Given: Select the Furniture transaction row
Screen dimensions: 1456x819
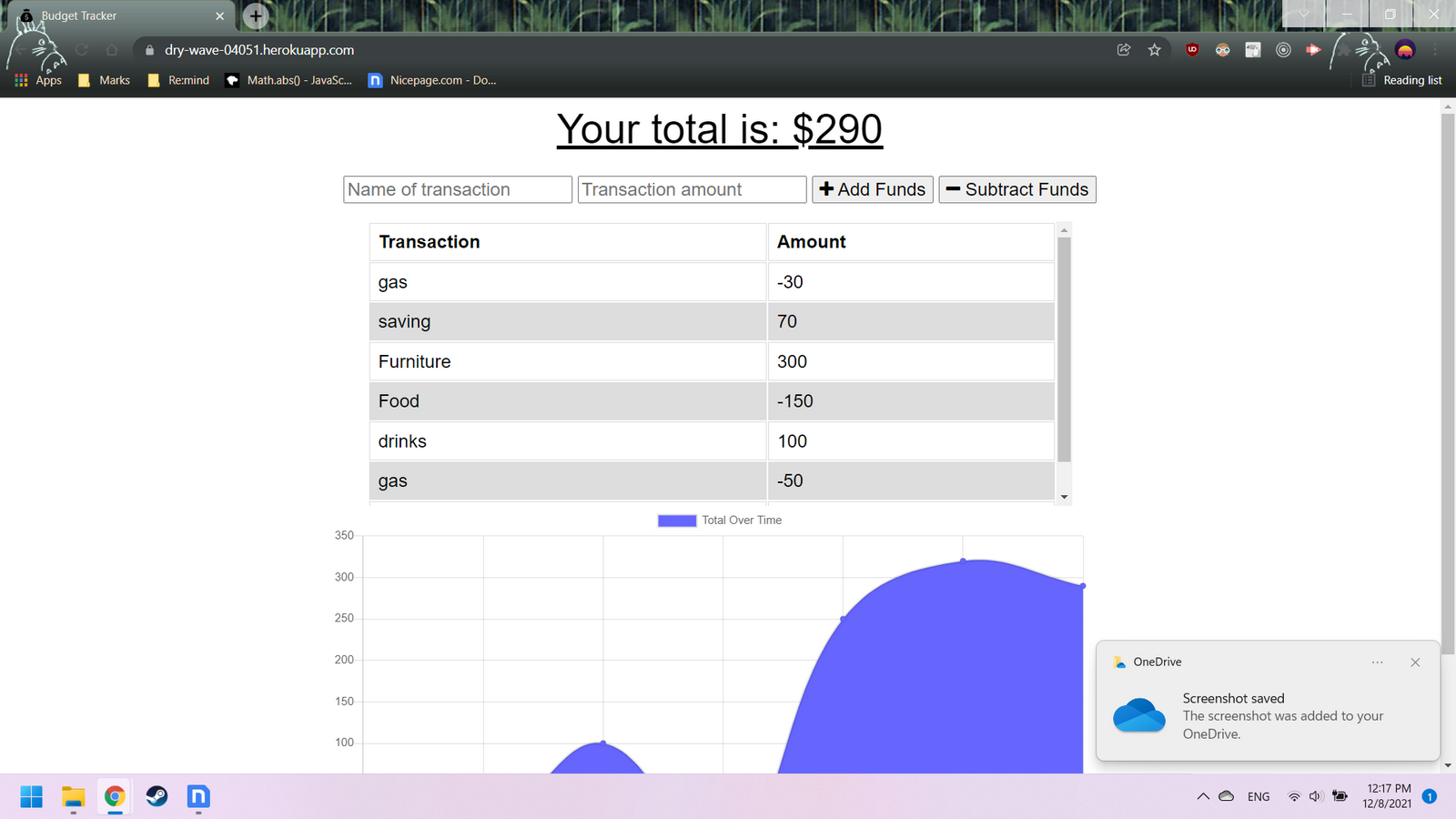Looking at the screenshot, I should pos(712,361).
